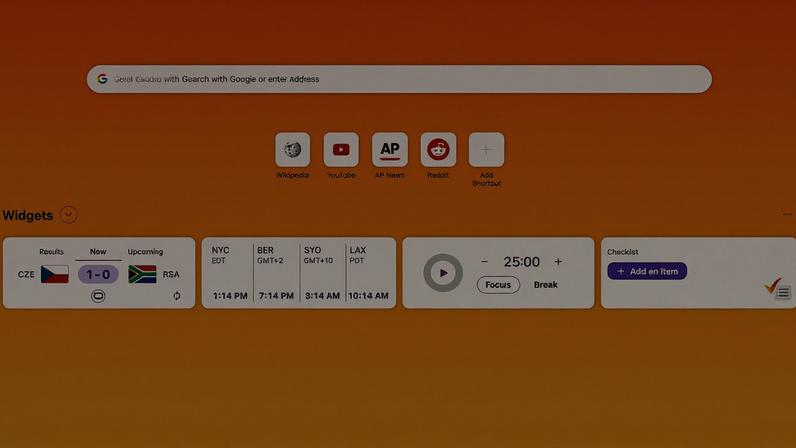Viewport: 796px width, 448px height.
Task: Click the 1 - 0 score badge
Action: click(98, 274)
